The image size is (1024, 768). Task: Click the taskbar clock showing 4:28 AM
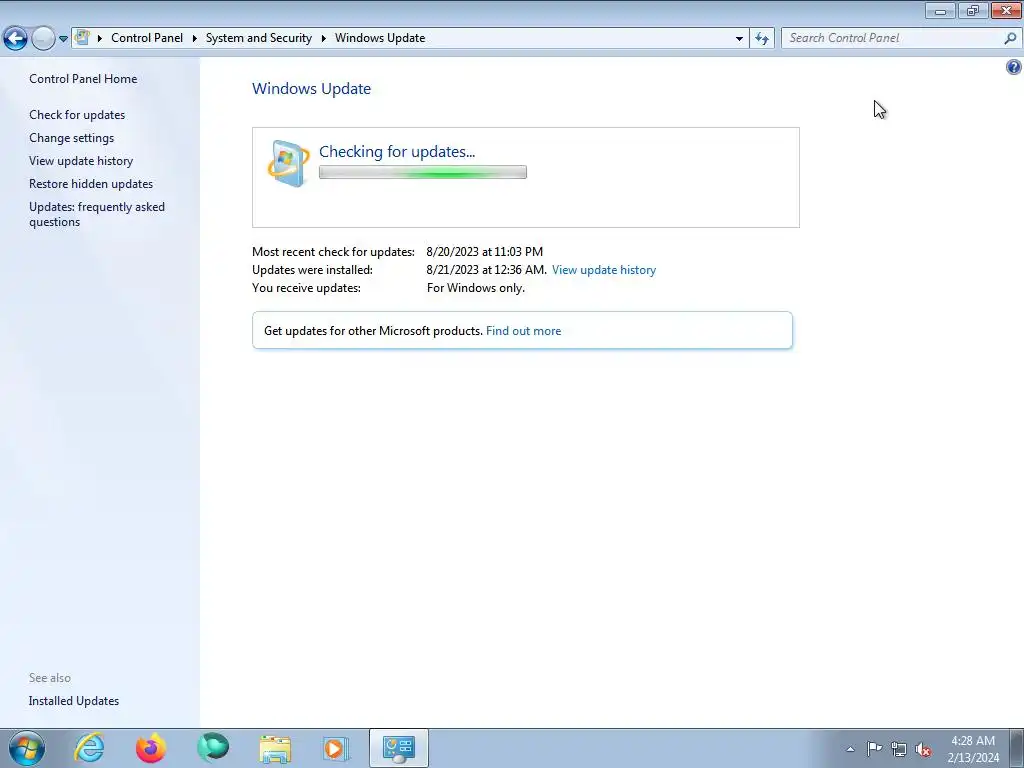pos(973,749)
